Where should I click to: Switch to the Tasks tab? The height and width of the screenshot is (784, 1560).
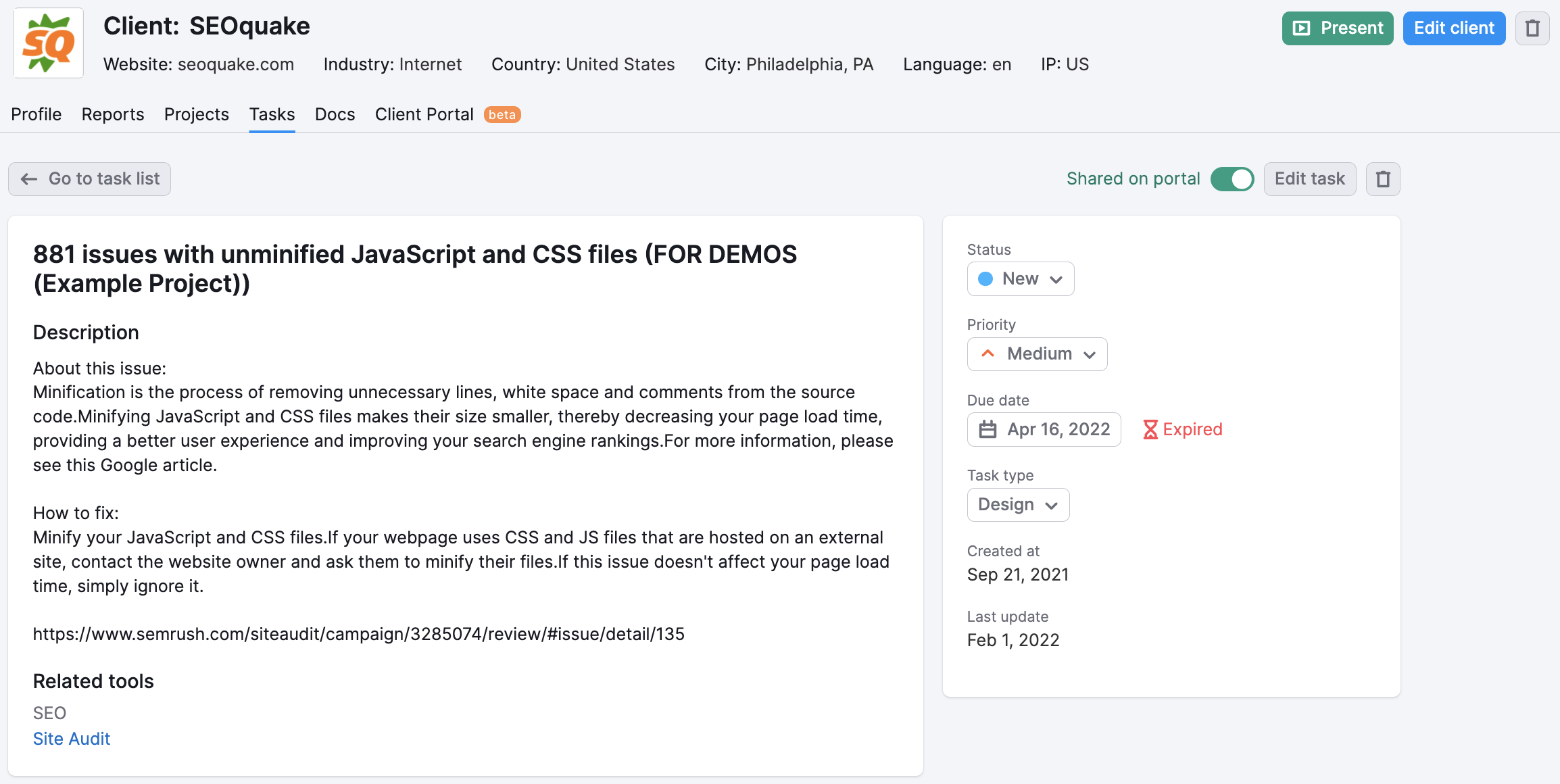[272, 114]
